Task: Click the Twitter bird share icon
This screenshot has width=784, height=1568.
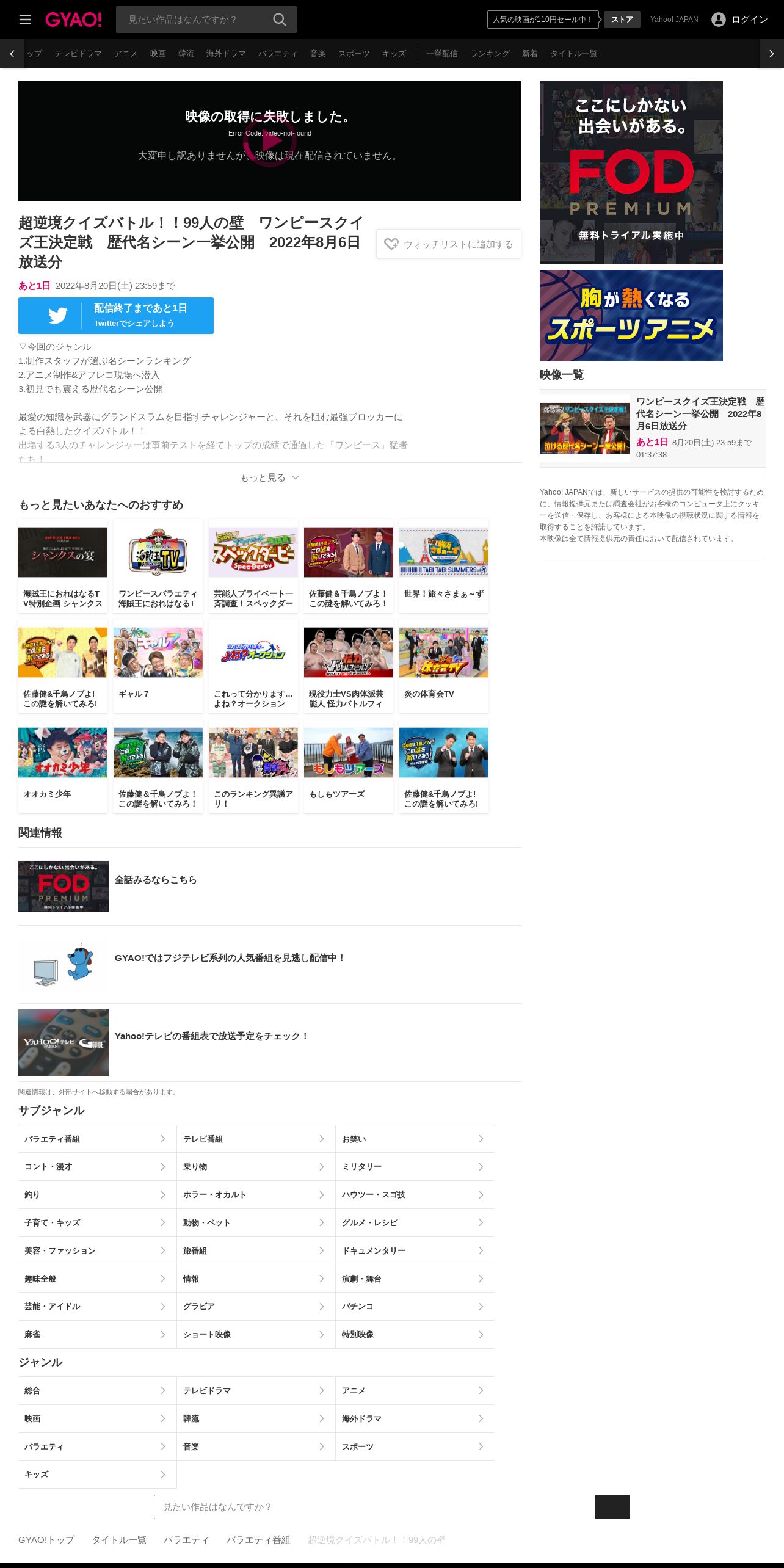Action: [x=58, y=316]
